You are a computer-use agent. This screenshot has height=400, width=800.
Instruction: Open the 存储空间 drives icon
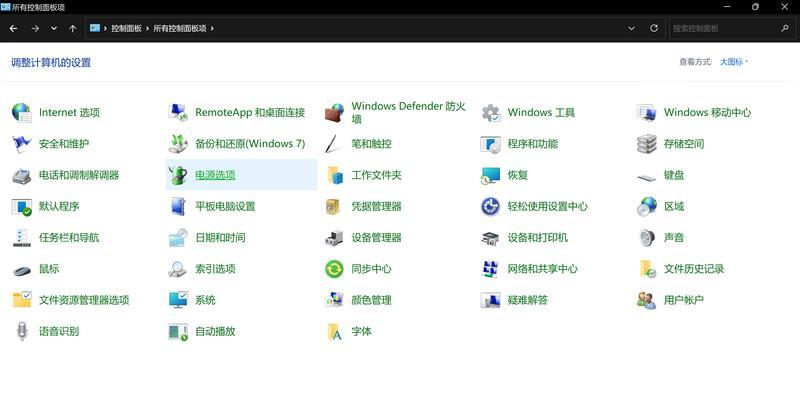(x=647, y=144)
